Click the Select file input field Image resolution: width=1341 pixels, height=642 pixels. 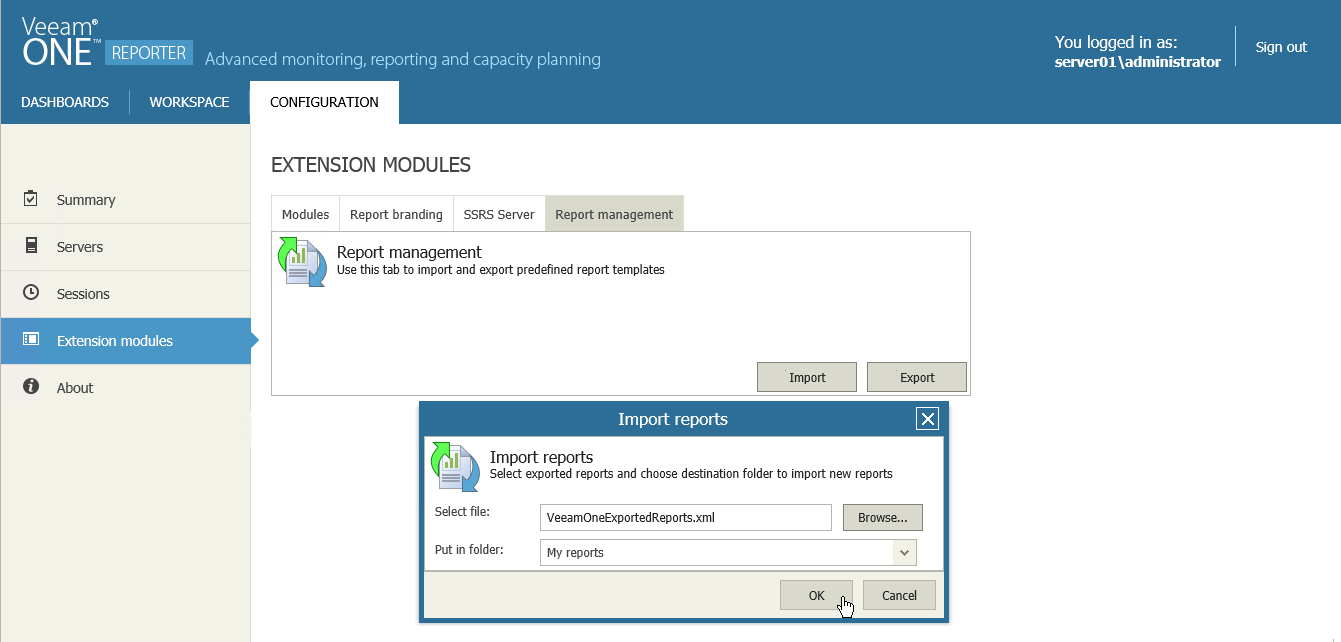[686, 517]
